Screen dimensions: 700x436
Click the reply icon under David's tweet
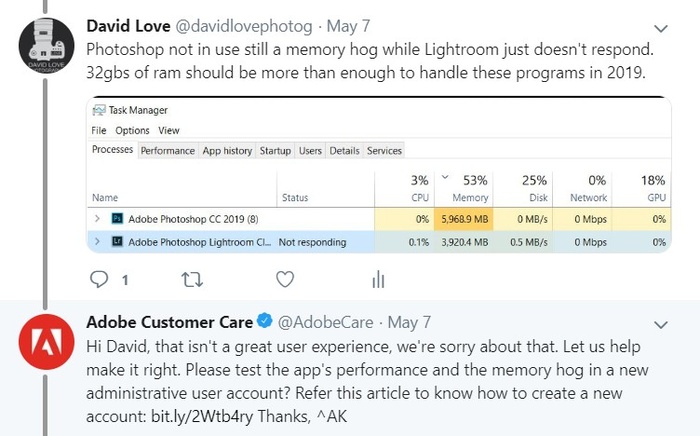coord(99,279)
